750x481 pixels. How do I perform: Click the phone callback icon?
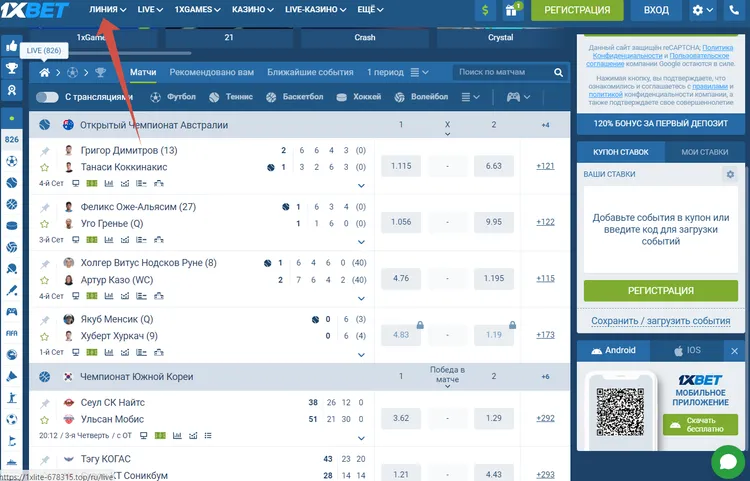click(734, 10)
